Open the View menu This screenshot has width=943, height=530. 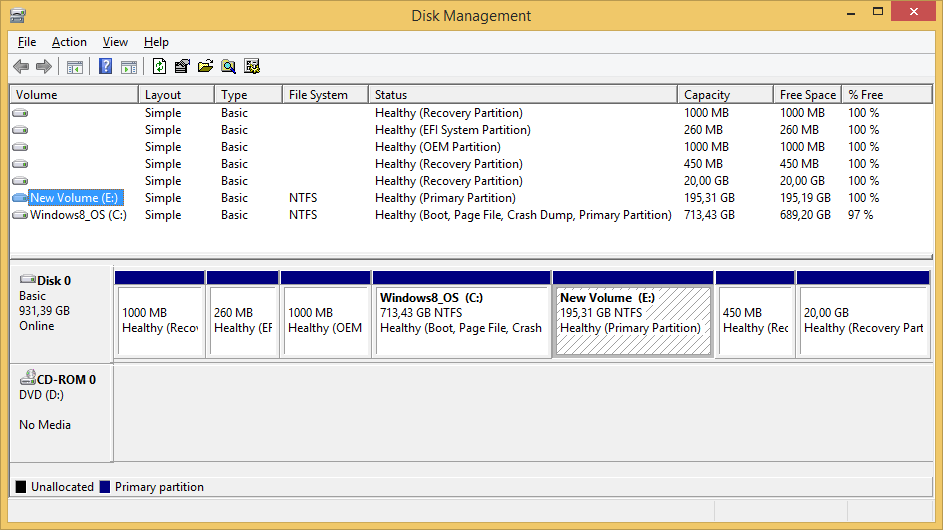tap(115, 42)
